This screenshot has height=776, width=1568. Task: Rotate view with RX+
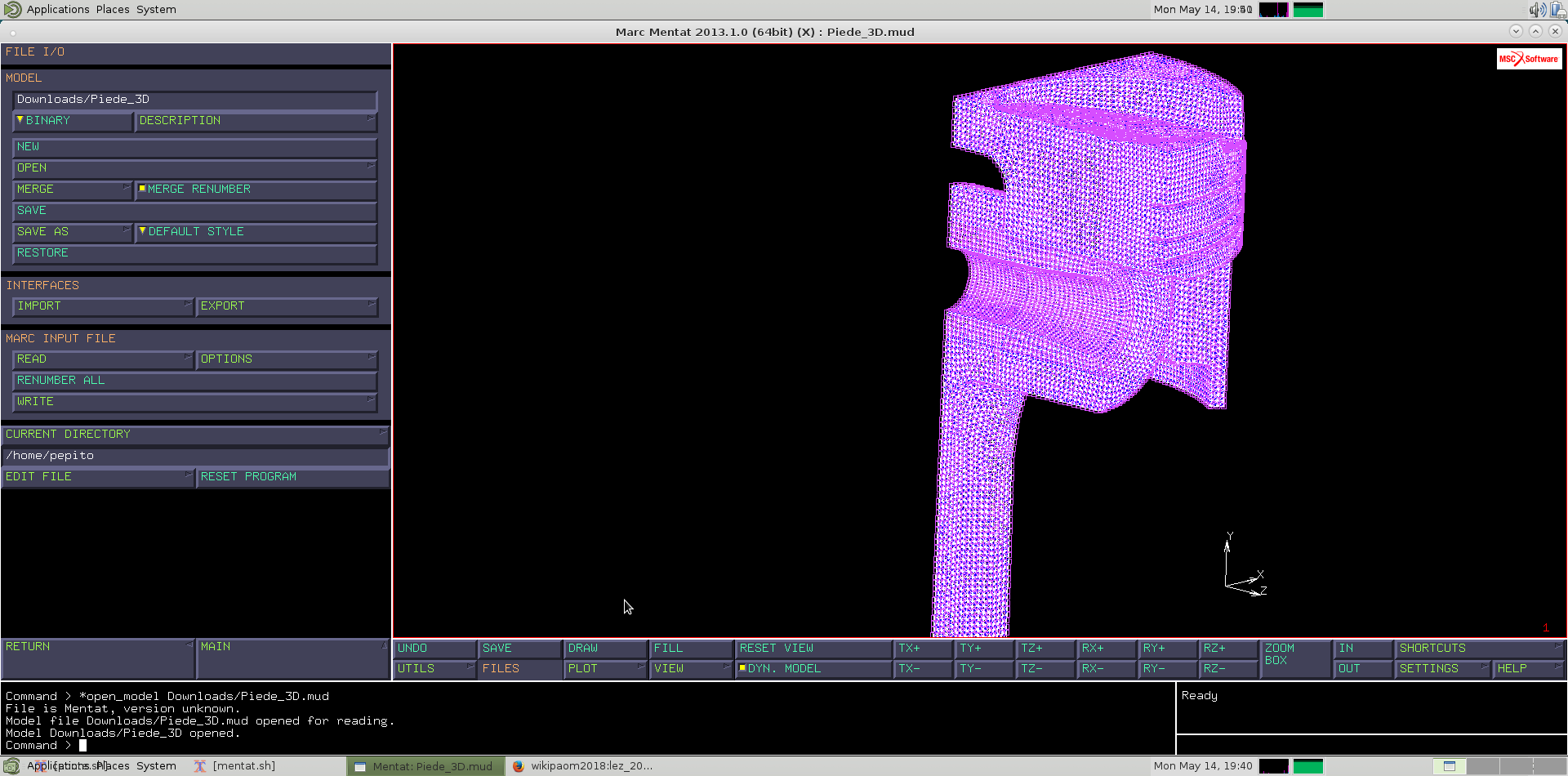tap(1107, 649)
